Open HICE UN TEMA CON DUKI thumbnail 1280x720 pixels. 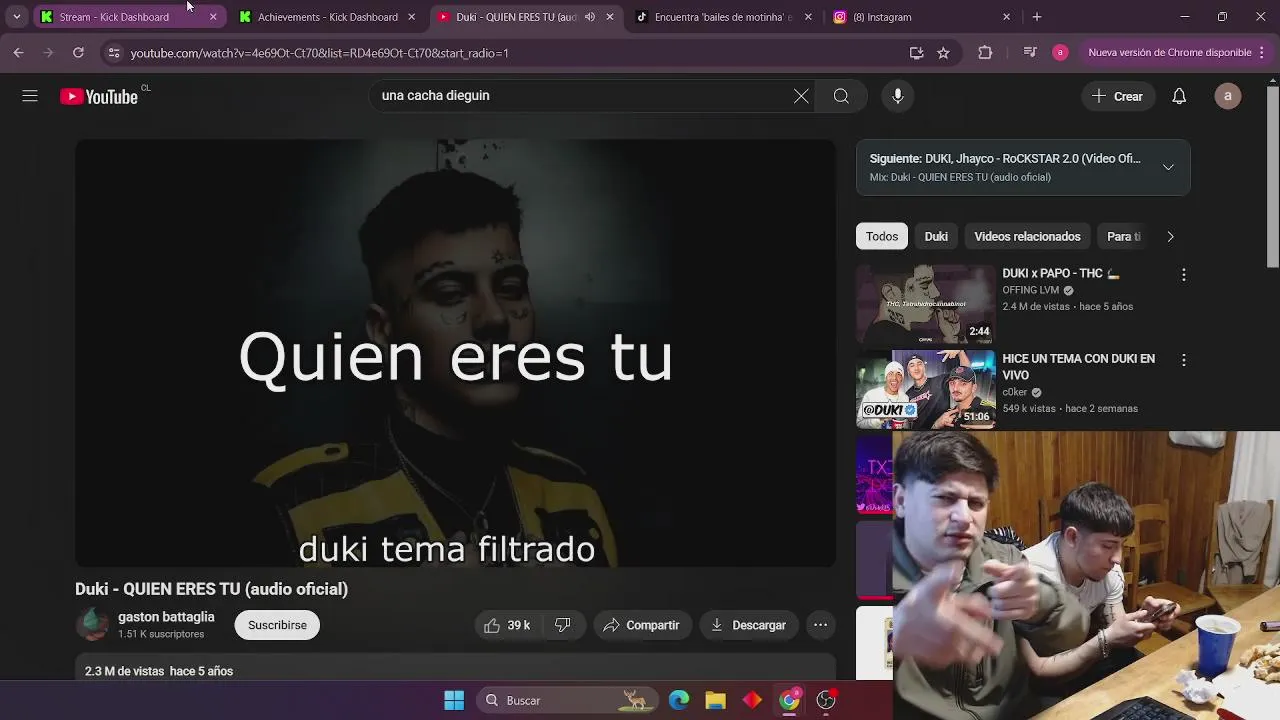(x=925, y=389)
